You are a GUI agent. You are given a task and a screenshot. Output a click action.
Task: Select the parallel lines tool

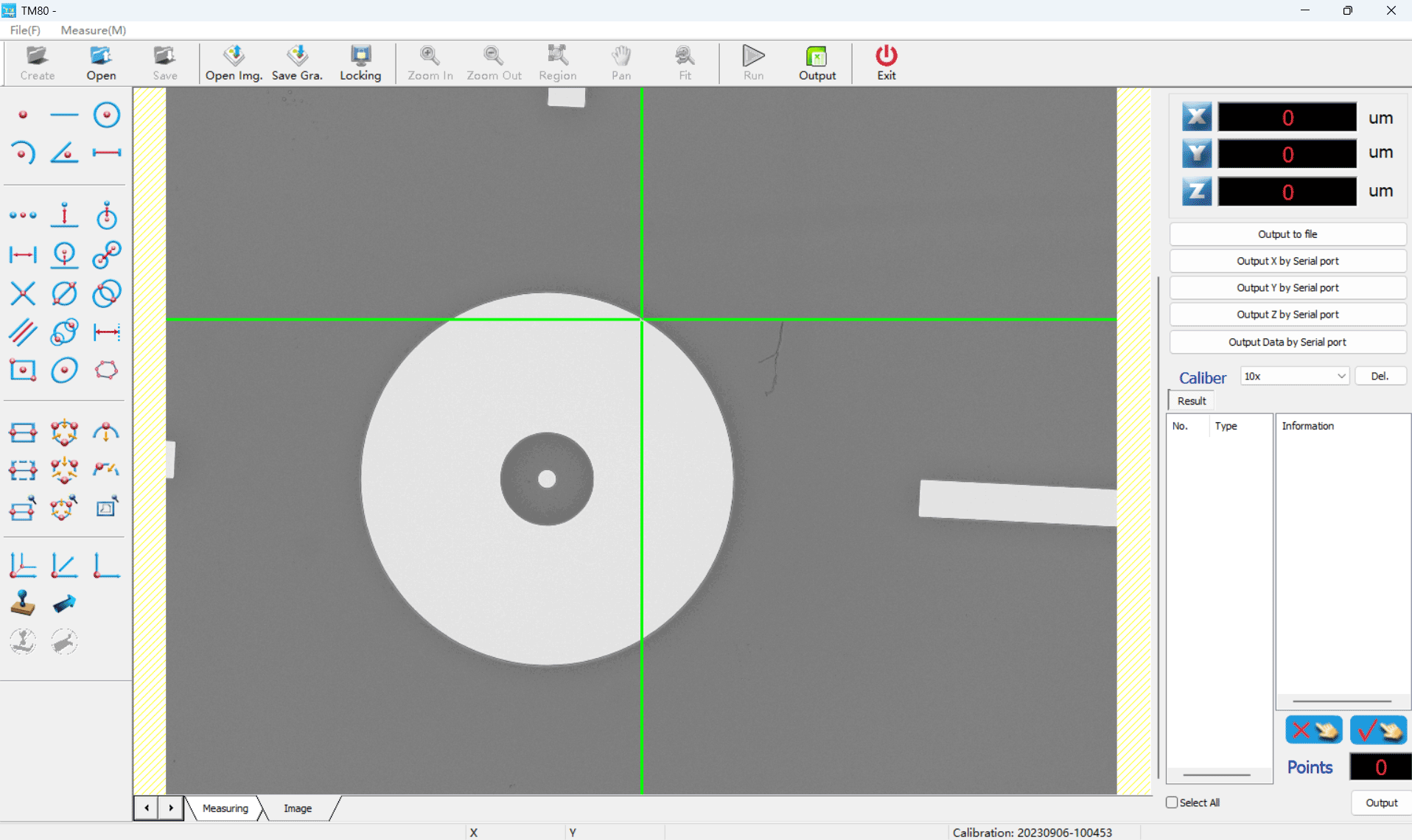tap(23, 332)
